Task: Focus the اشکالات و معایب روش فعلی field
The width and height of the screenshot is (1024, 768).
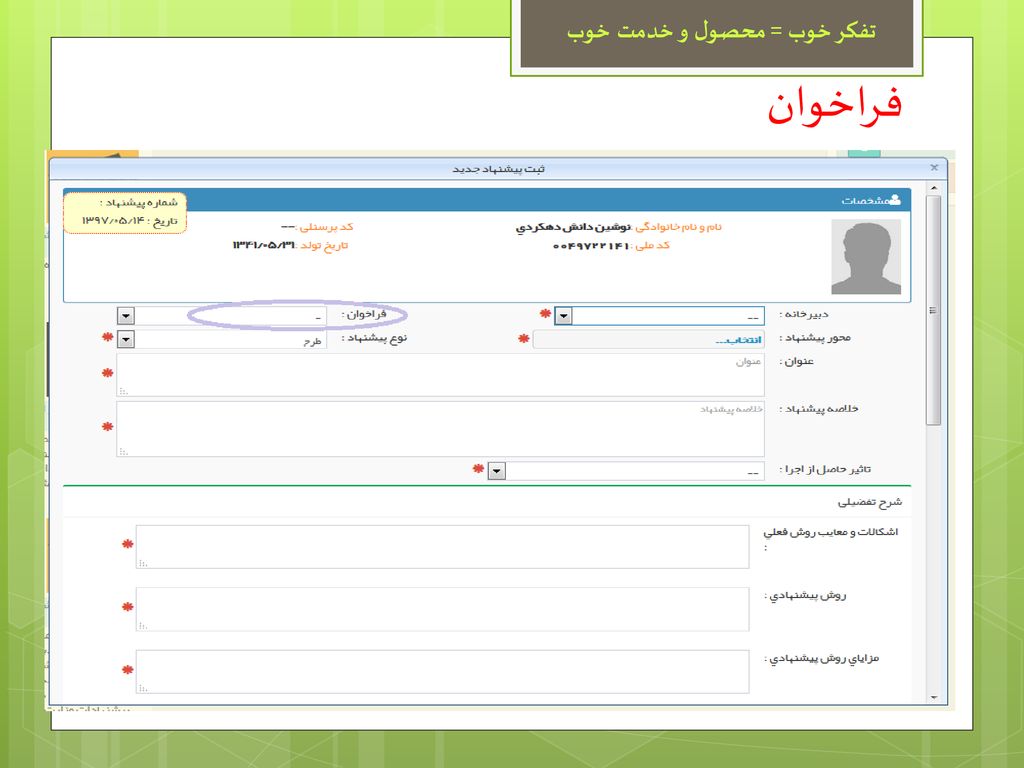Action: 442,547
